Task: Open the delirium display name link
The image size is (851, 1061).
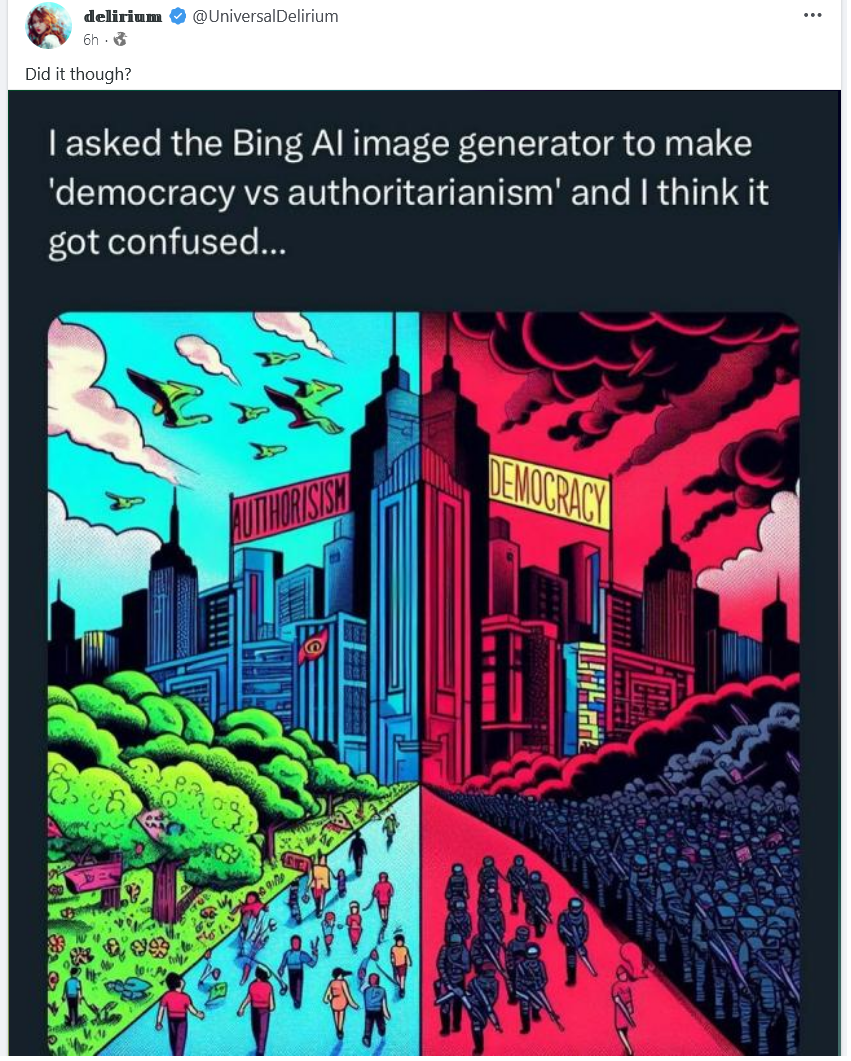Action: 122,16
